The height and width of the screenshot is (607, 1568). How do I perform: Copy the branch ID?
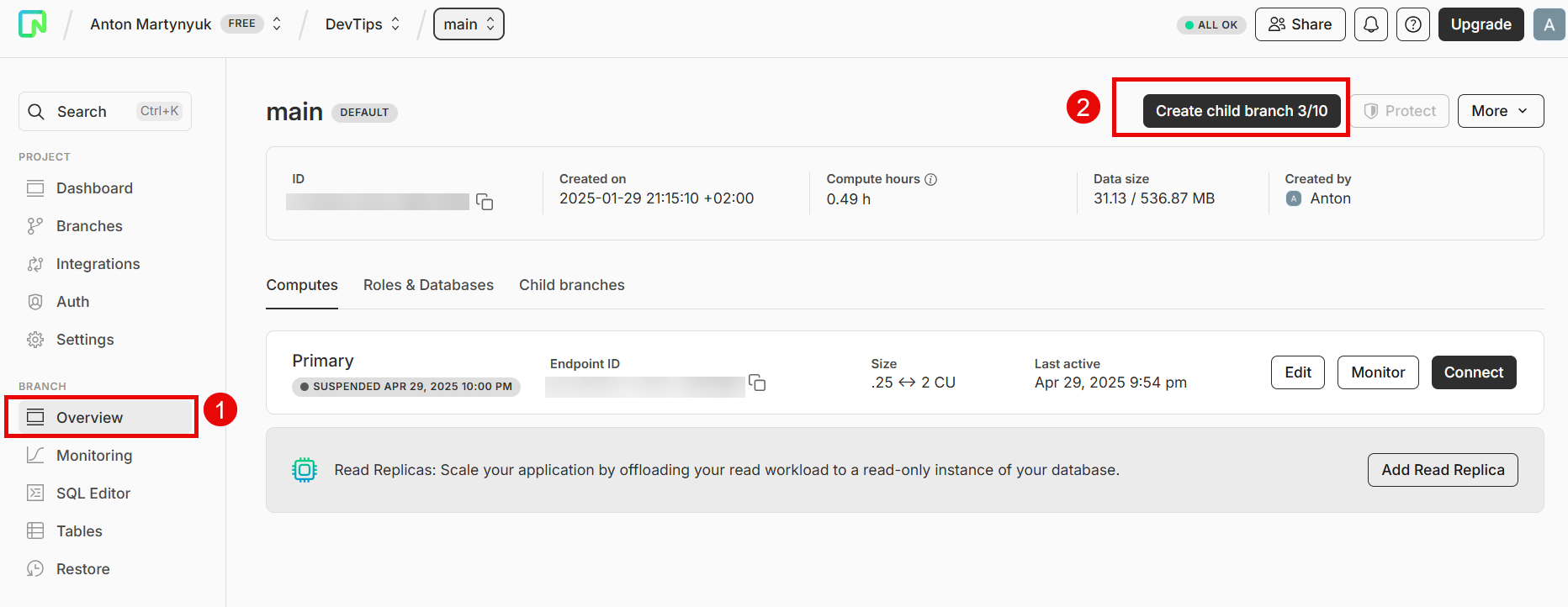[485, 202]
